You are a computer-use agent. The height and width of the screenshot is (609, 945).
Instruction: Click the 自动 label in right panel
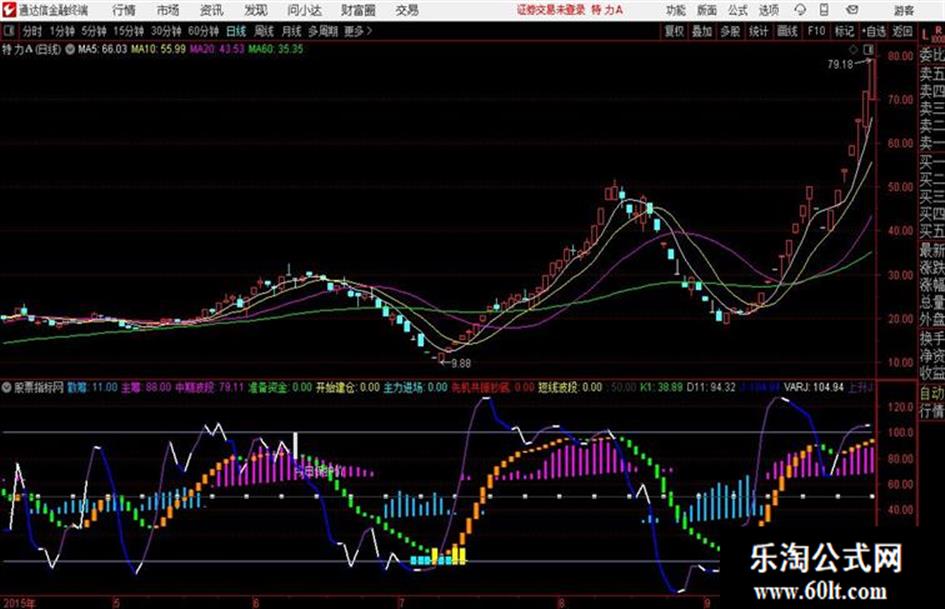[x=932, y=393]
